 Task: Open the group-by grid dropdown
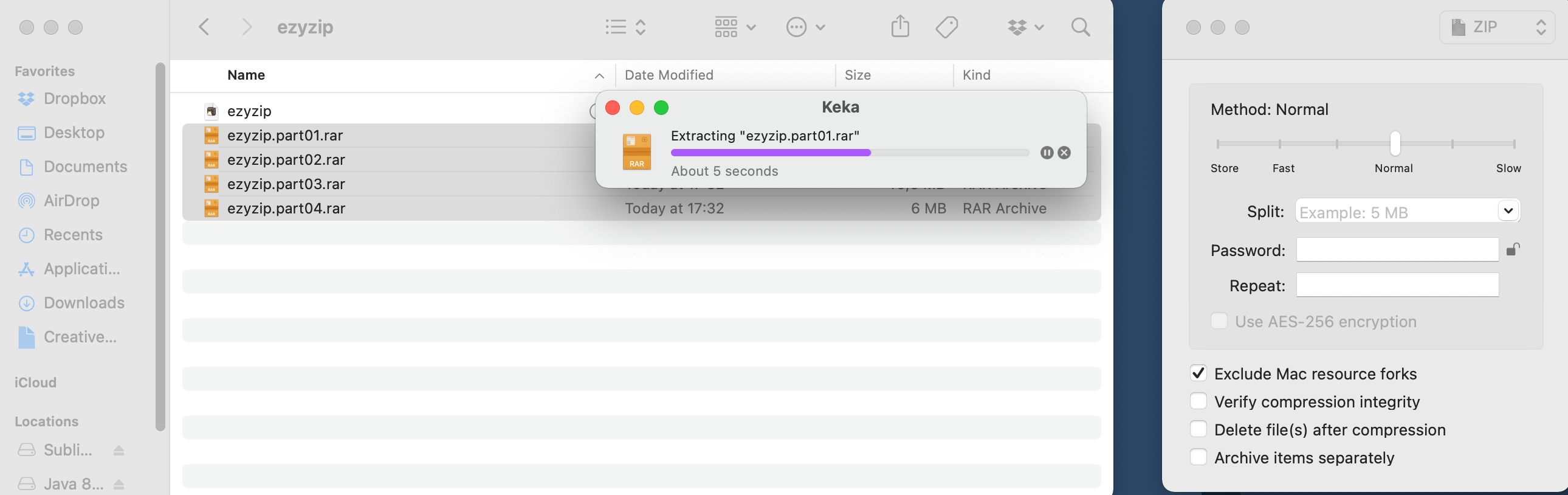735,27
